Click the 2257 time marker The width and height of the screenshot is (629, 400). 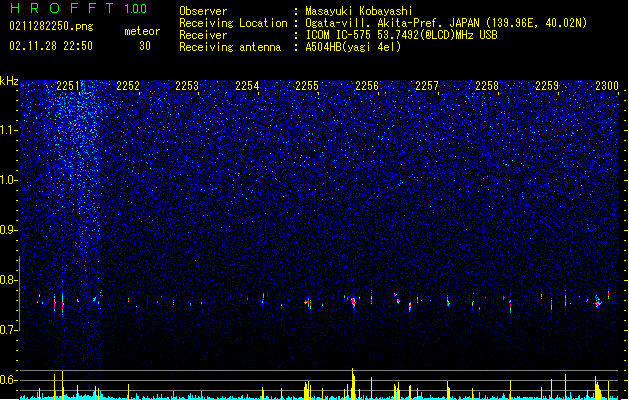click(x=427, y=86)
